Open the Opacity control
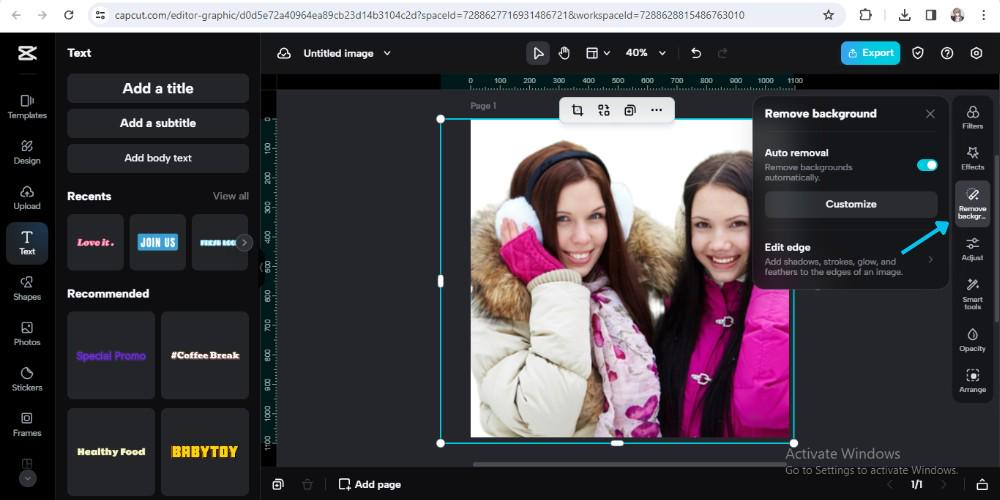The width and height of the screenshot is (1000, 500). [x=972, y=339]
